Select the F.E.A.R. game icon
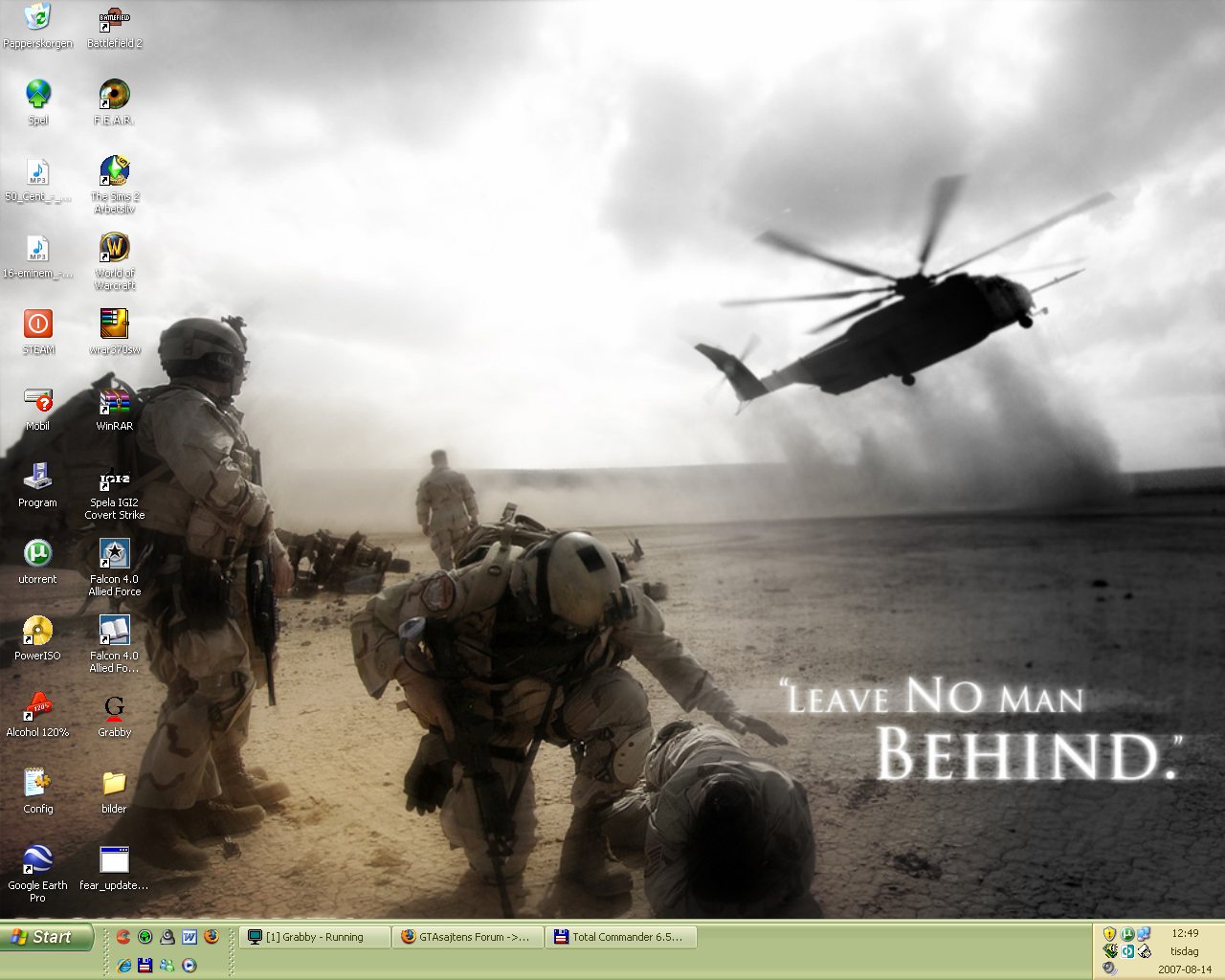Viewport: 1225px width, 980px height. pos(115,101)
